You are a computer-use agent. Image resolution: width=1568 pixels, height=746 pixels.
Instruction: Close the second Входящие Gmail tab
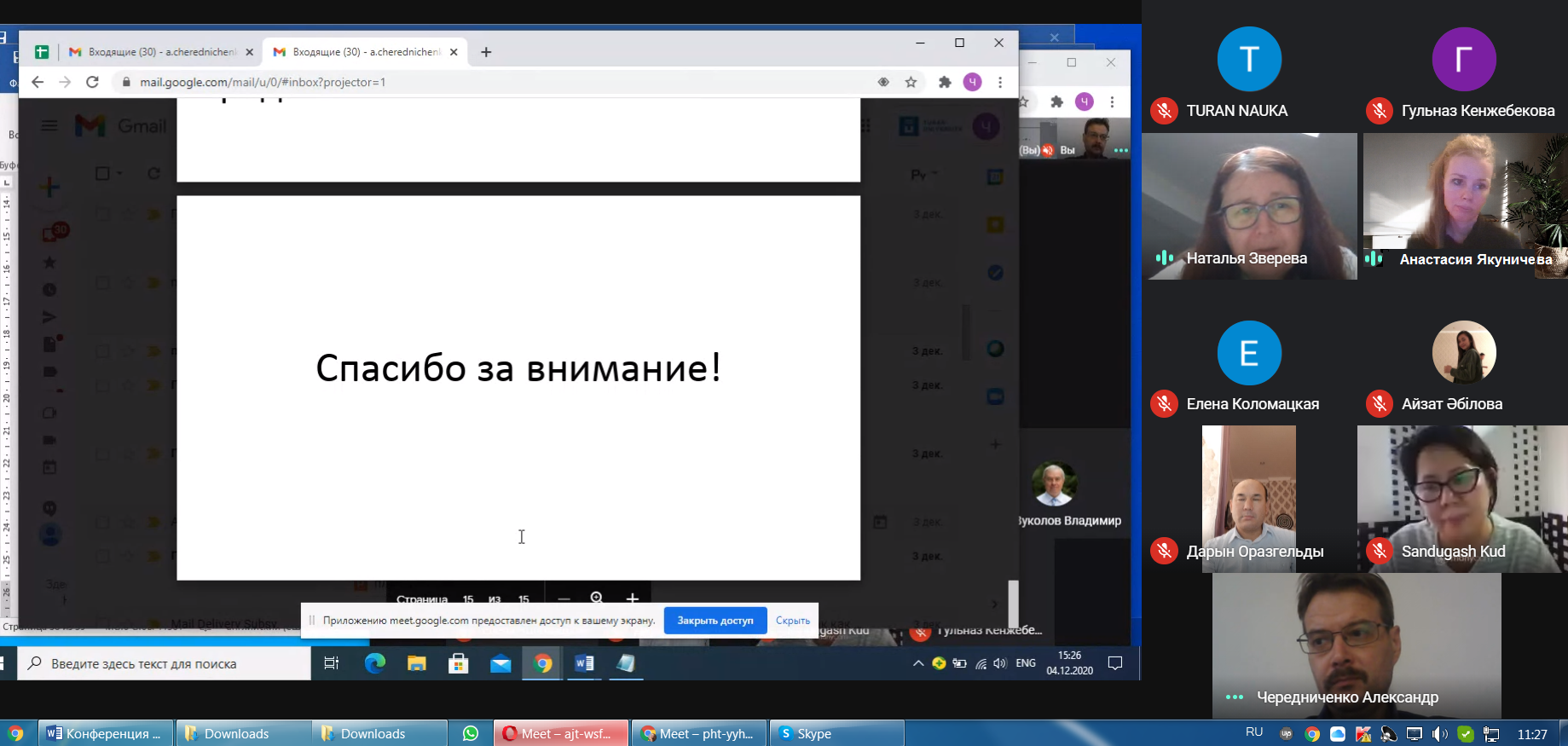tap(454, 52)
